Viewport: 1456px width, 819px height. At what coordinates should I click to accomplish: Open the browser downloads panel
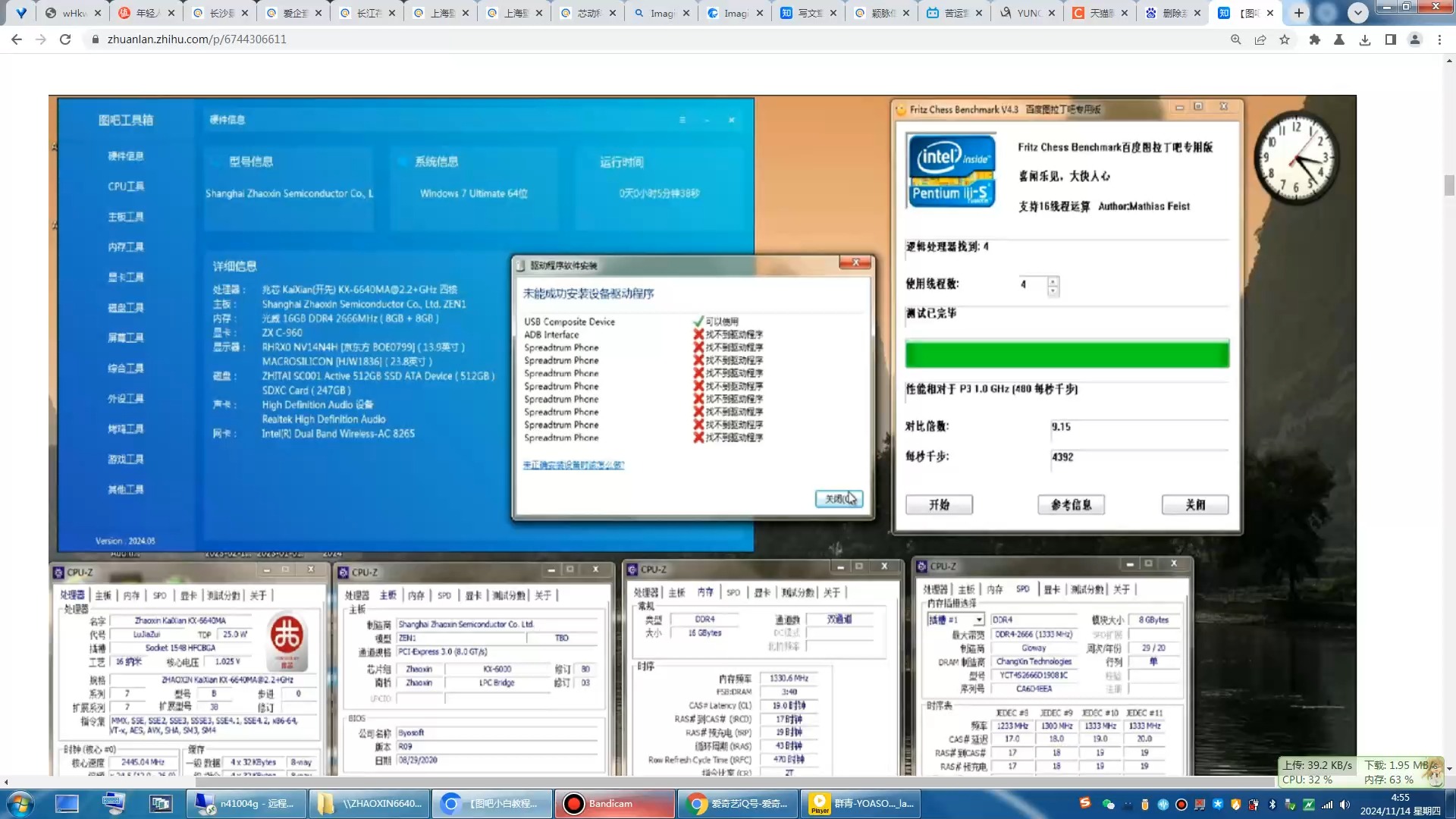click(1365, 39)
